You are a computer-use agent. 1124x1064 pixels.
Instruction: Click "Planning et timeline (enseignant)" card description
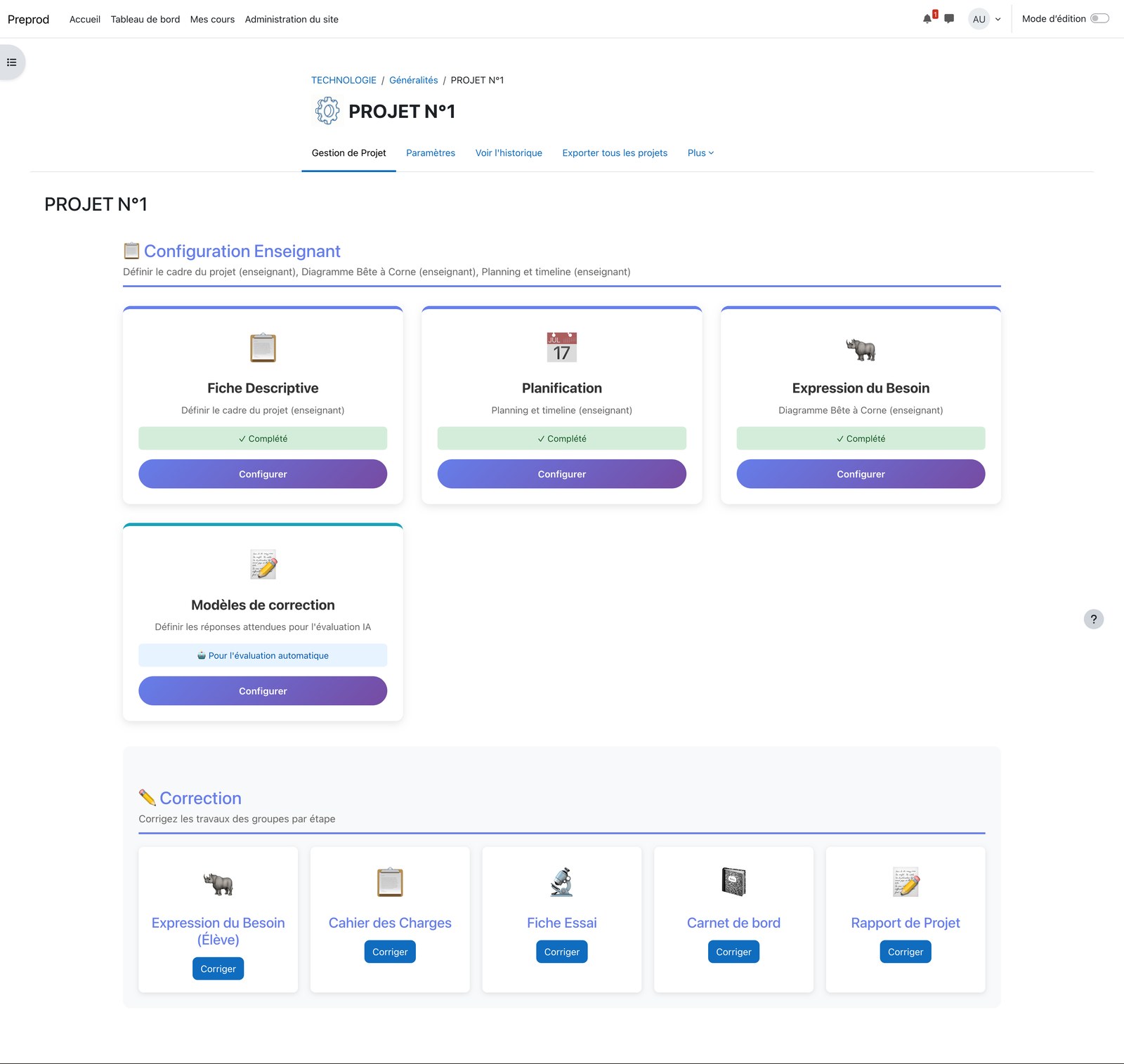click(562, 410)
